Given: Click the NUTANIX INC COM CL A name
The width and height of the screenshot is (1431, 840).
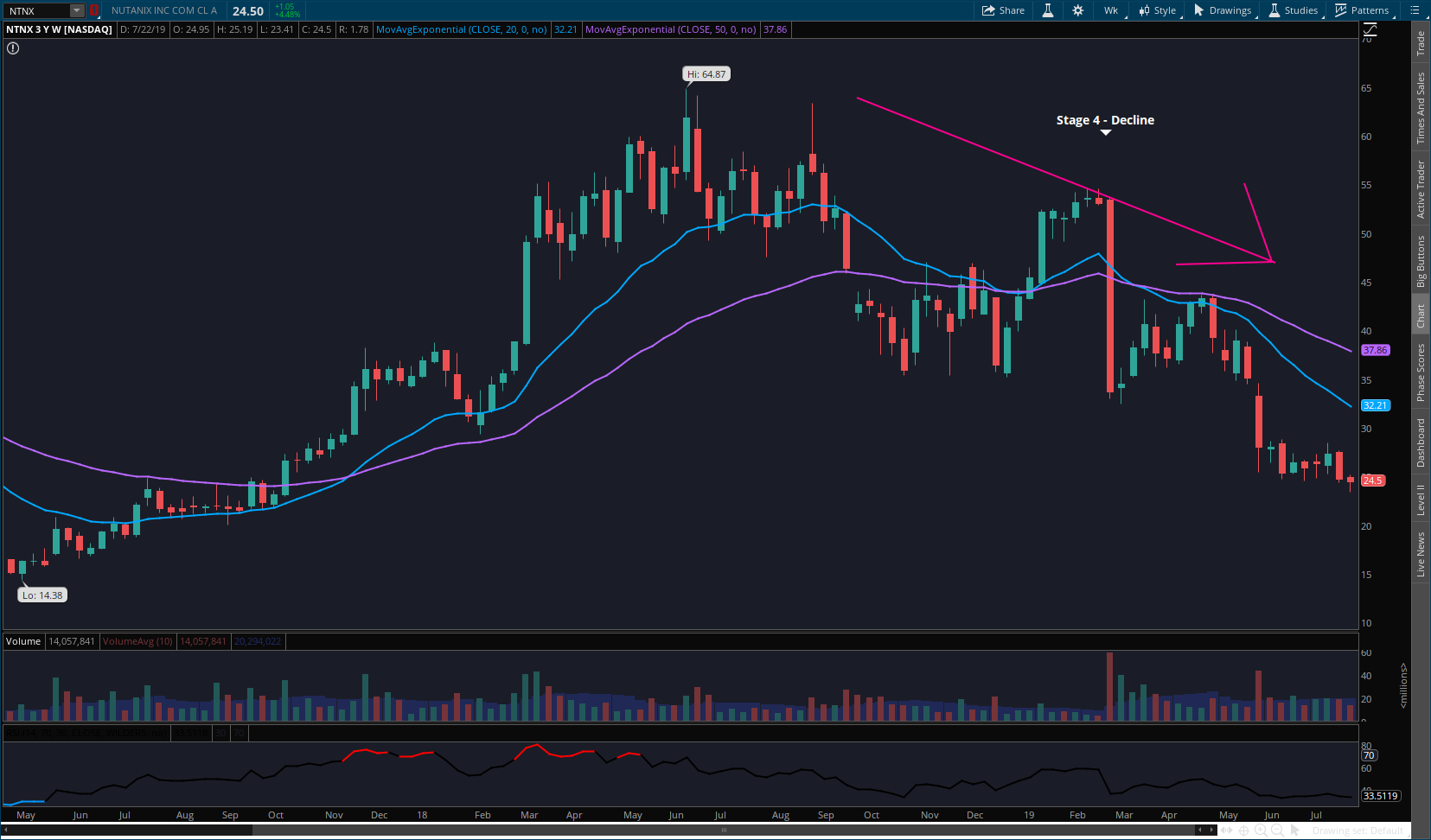Looking at the screenshot, I should click(x=164, y=10).
